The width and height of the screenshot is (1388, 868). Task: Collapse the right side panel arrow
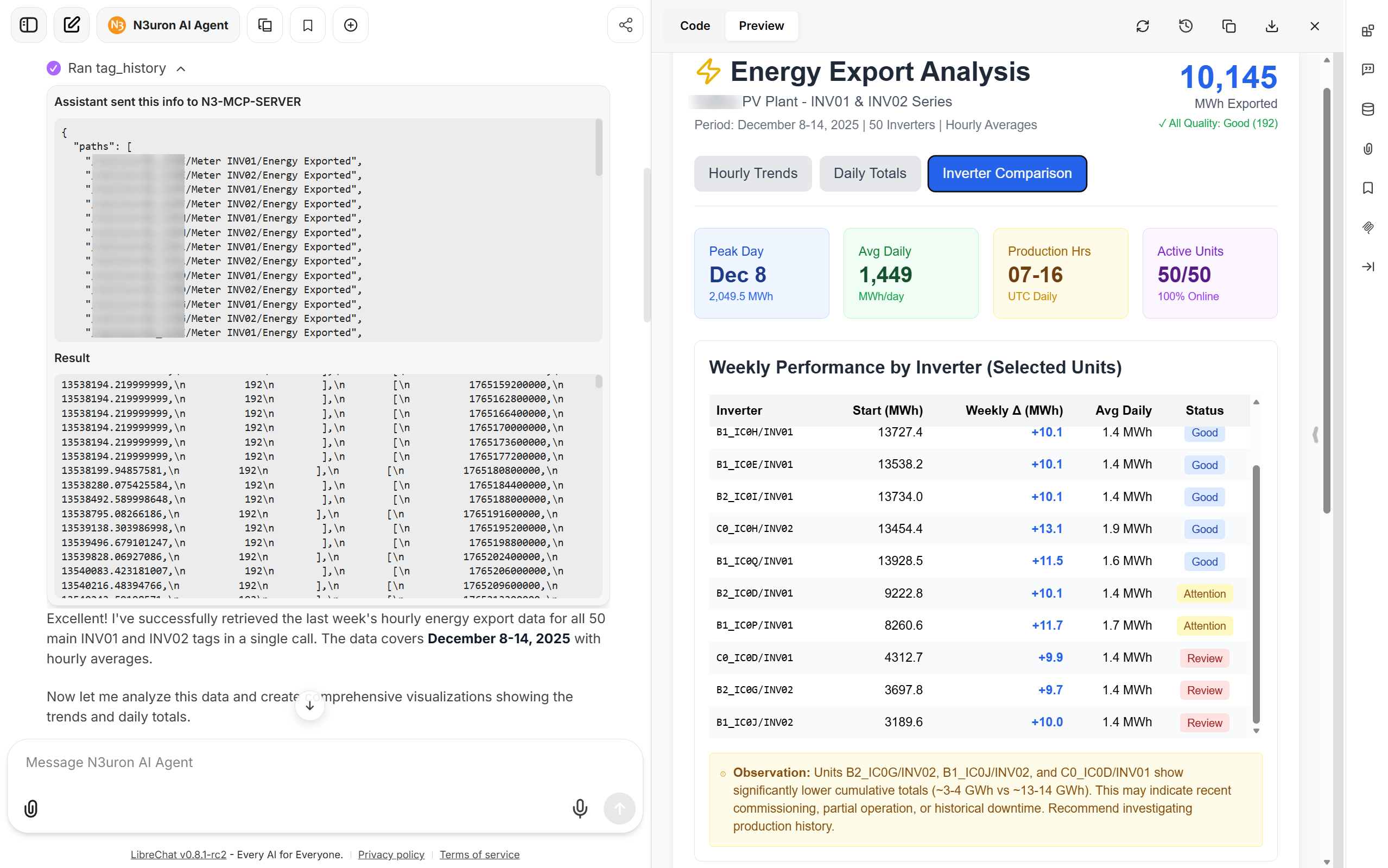click(x=1368, y=267)
